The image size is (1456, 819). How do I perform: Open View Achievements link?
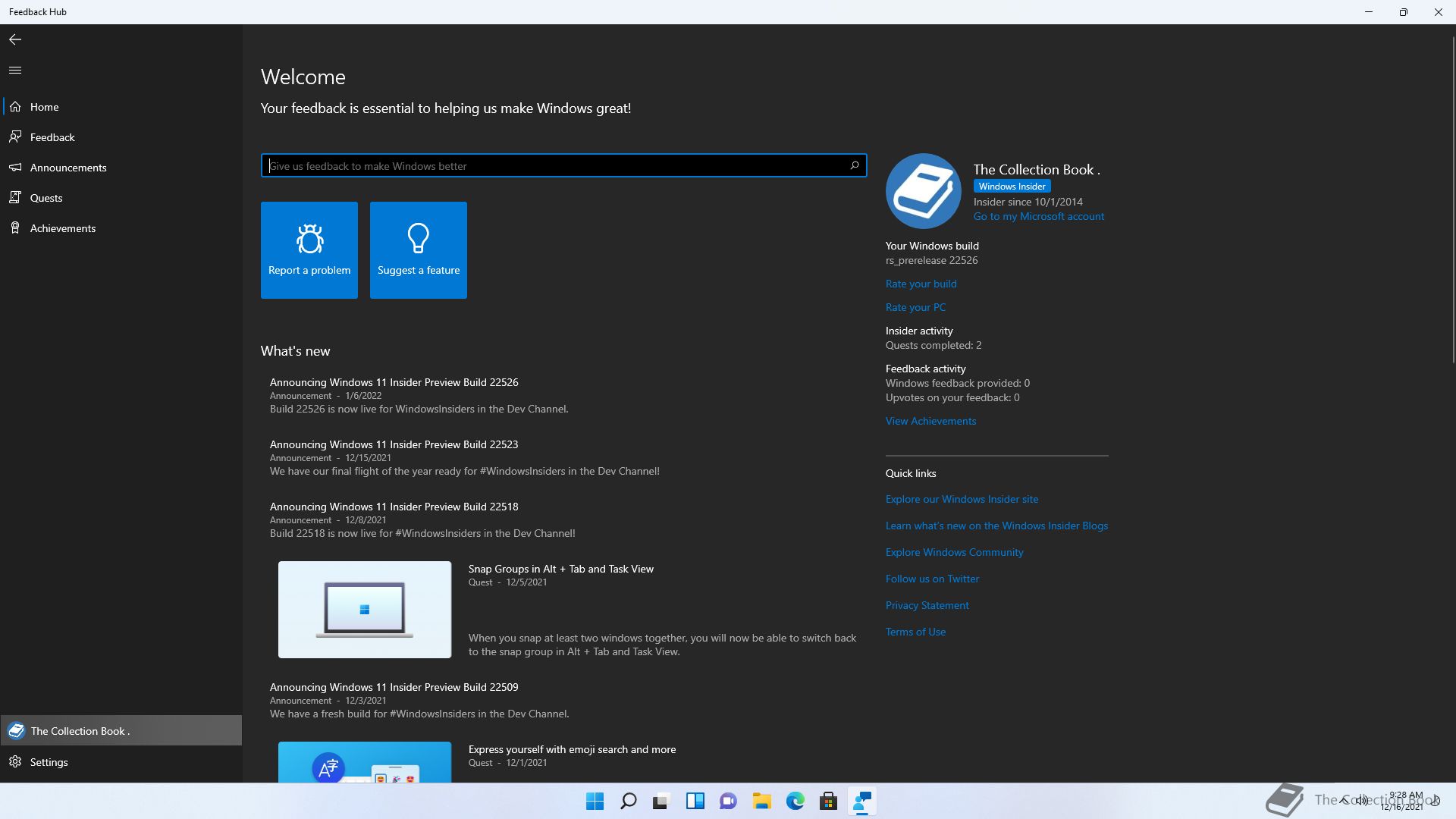click(931, 421)
